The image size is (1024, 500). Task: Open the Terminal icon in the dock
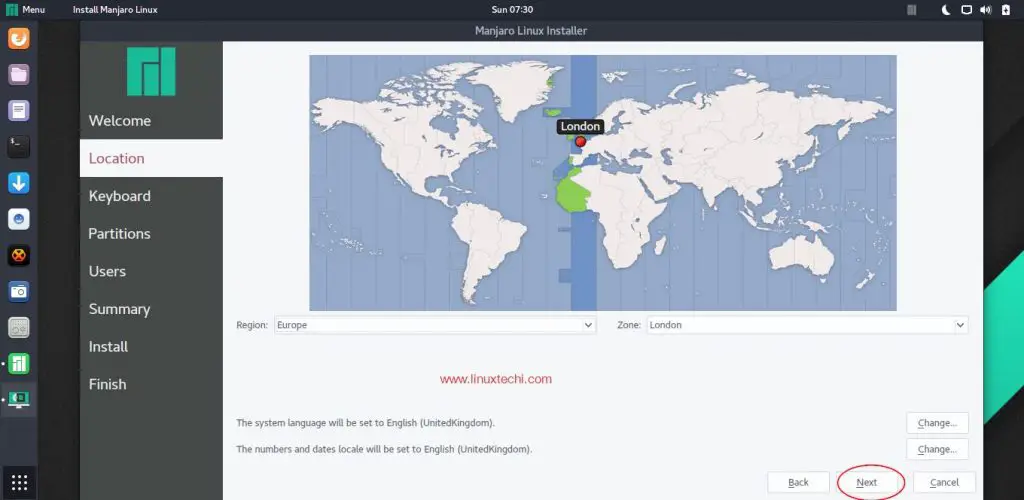[18, 147]
